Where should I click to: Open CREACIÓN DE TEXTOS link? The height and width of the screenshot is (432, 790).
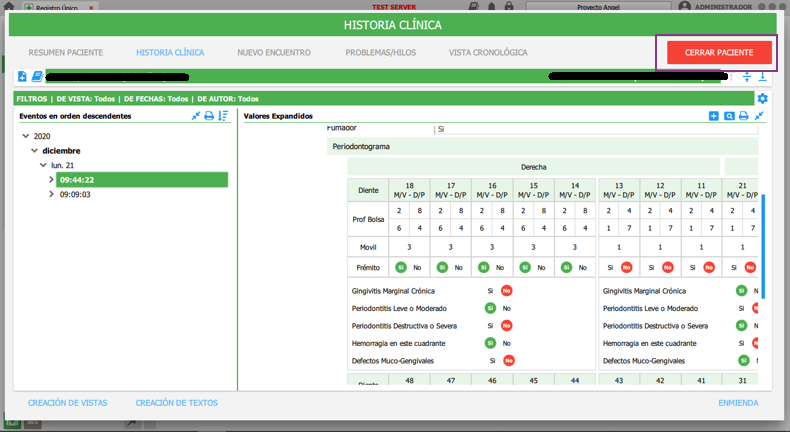tap(177, 403)
